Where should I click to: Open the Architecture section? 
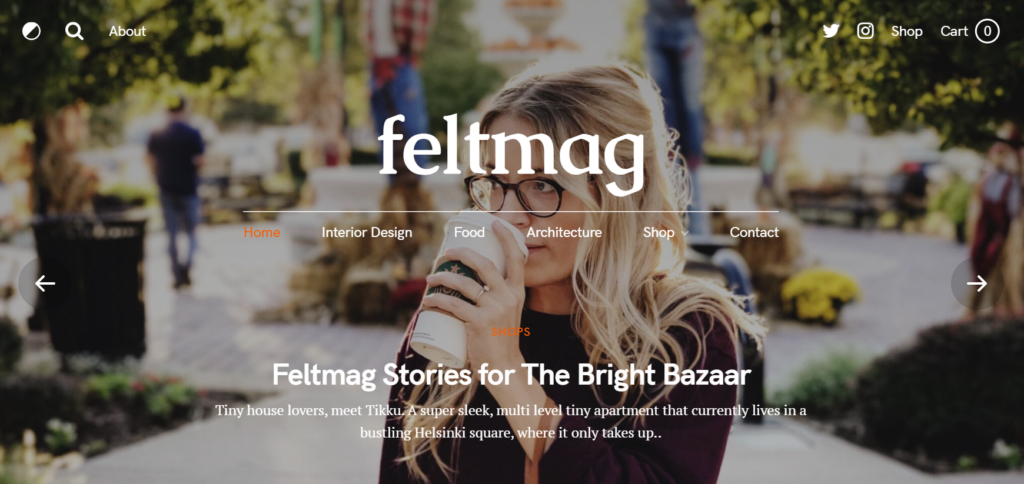(x=564, y=233)
